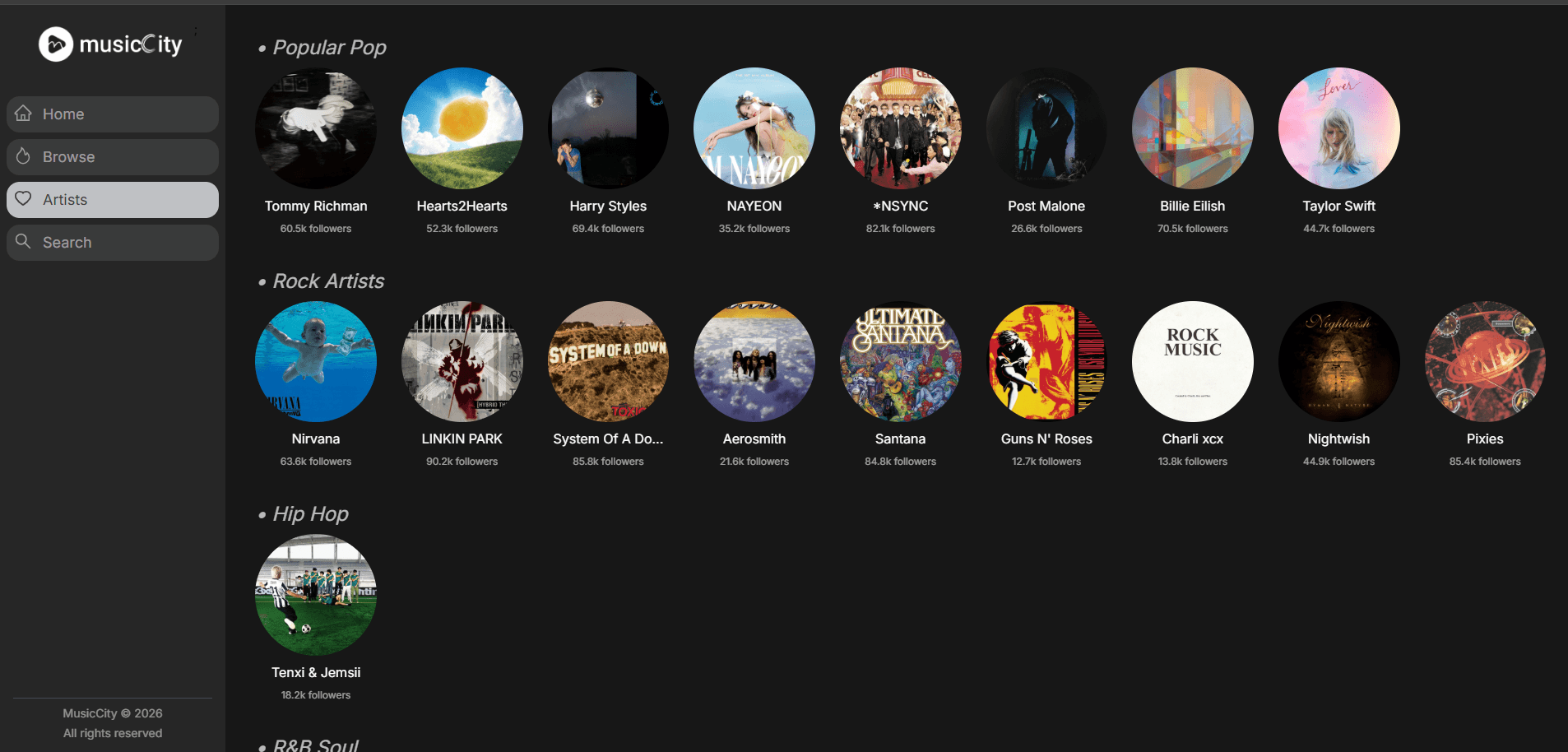1568x752 pixels.
Task: Click the Harry Styles name link
Action: tap(608, 206)
